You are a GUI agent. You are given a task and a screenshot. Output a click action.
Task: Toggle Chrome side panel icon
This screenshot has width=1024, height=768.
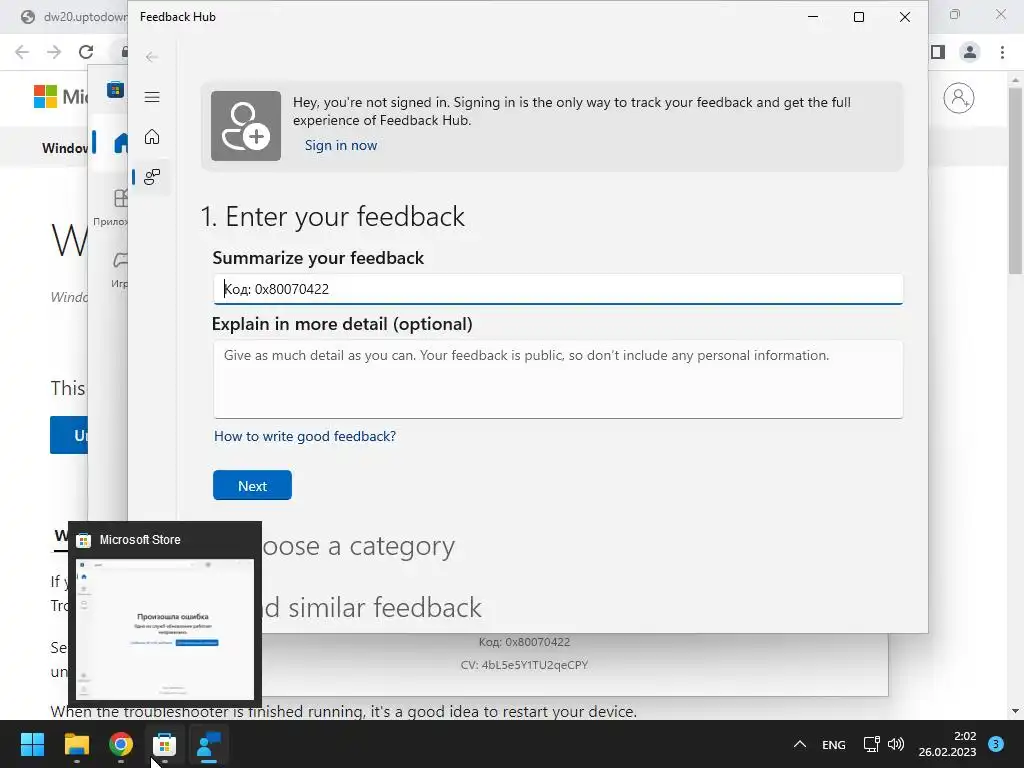[938, 52]
